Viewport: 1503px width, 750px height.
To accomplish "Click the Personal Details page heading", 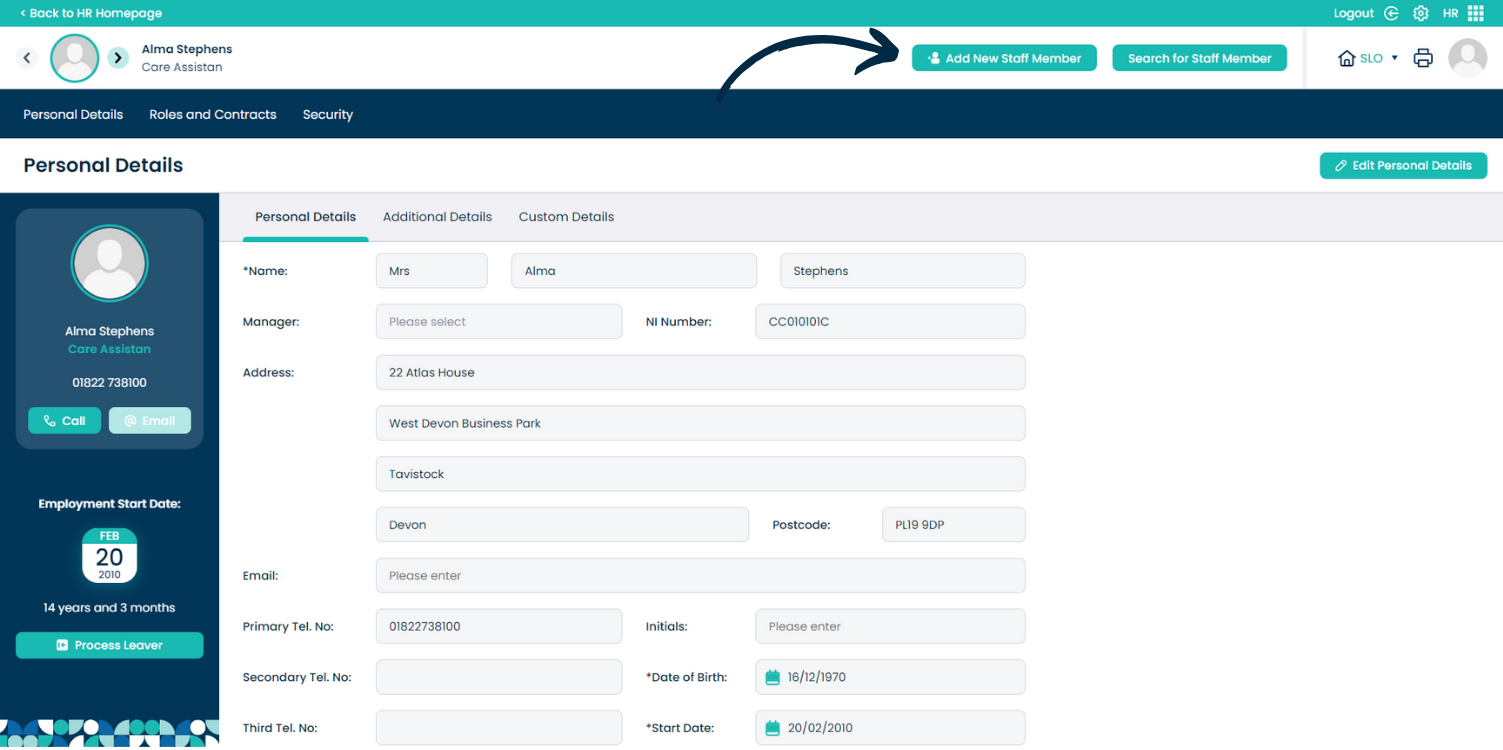I will pyautogui.click(x=103, y=166).
